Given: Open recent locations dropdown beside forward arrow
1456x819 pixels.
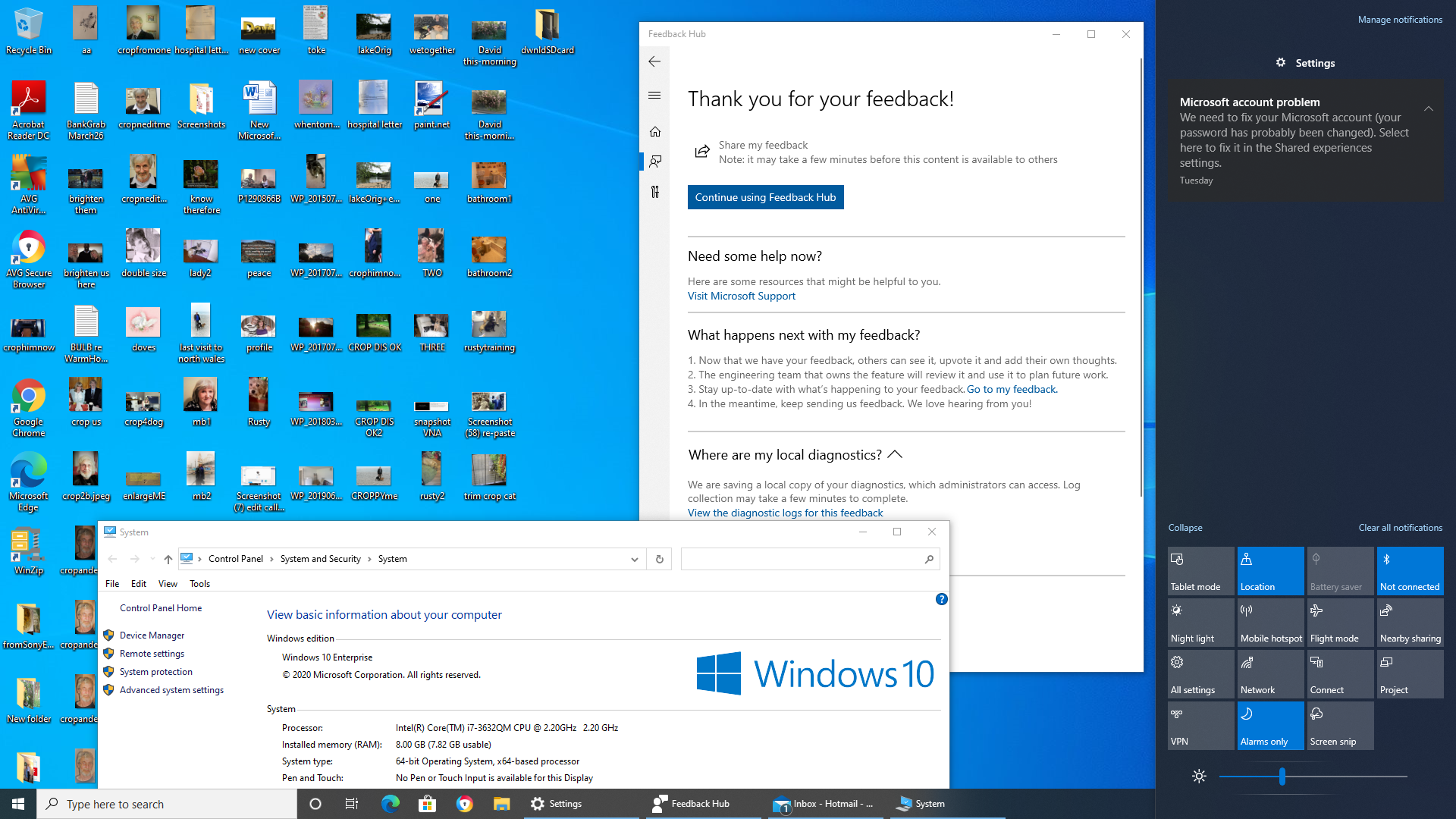Looking at the screenshot, I should click(152, 559).
